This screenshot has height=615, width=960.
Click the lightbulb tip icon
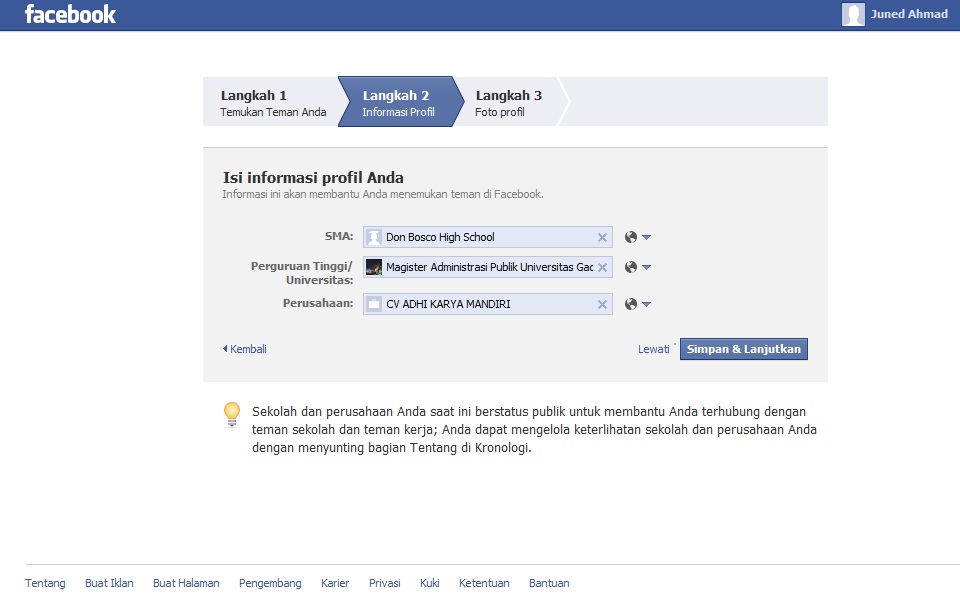click(x=232, y=414)
